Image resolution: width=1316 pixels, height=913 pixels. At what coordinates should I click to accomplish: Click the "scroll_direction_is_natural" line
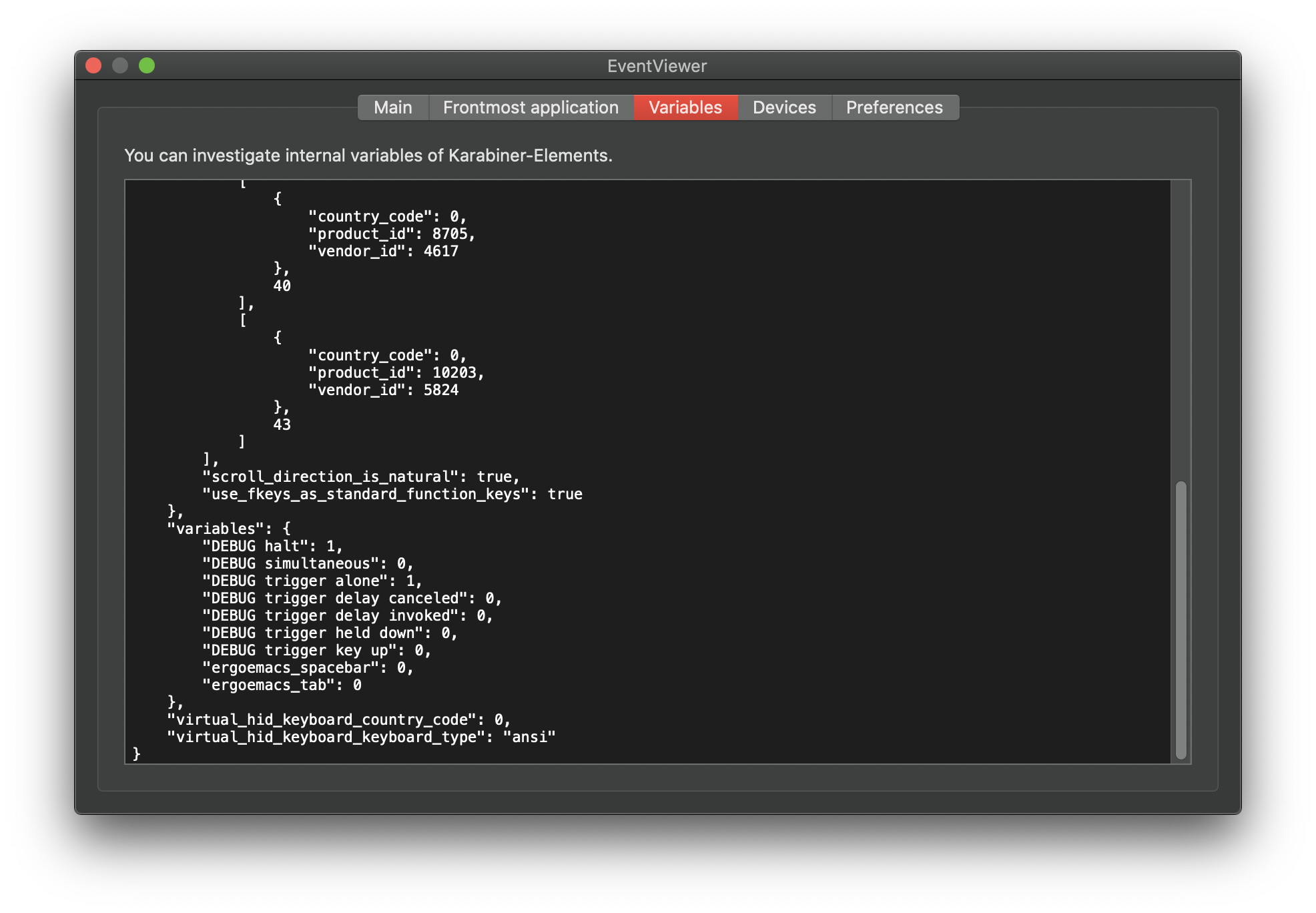tap(360, 477)
